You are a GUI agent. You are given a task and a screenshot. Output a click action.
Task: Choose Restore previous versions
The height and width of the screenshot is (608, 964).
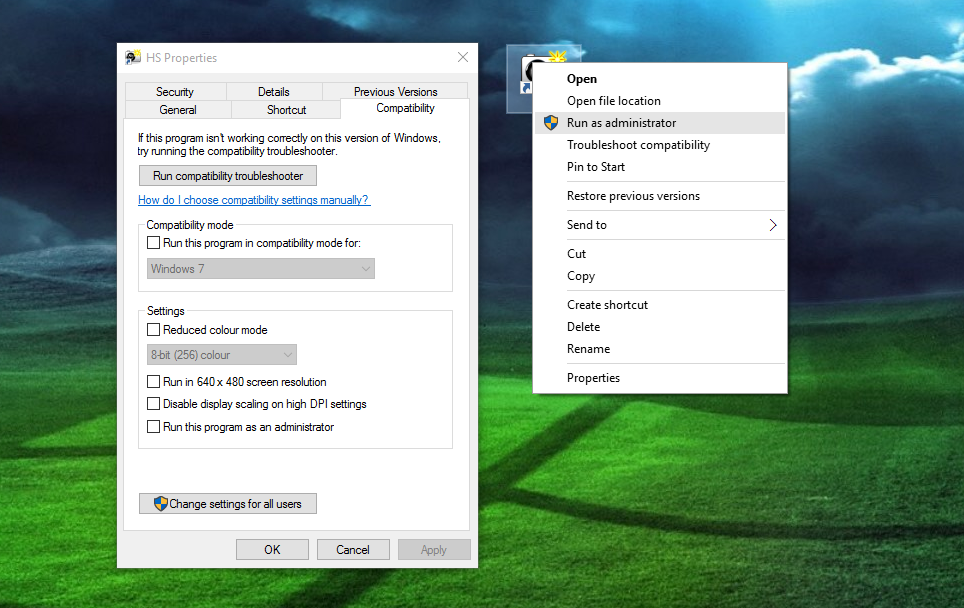click(x=660, y=196)
